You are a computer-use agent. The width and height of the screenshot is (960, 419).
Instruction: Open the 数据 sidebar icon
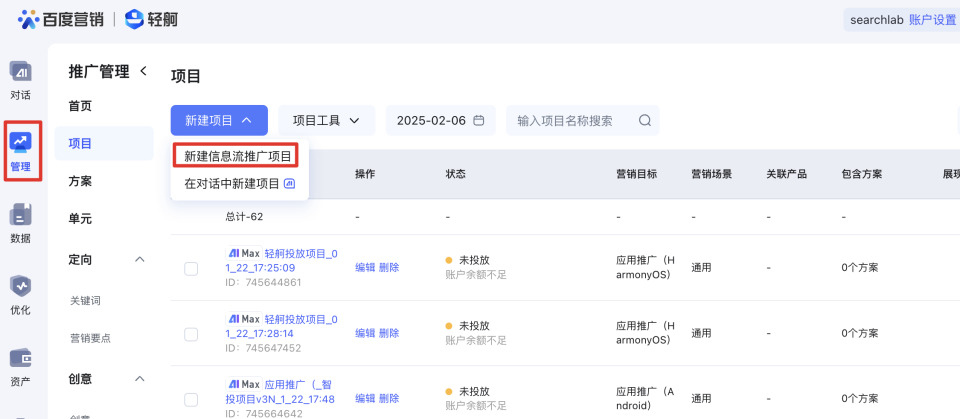[20, 222]
